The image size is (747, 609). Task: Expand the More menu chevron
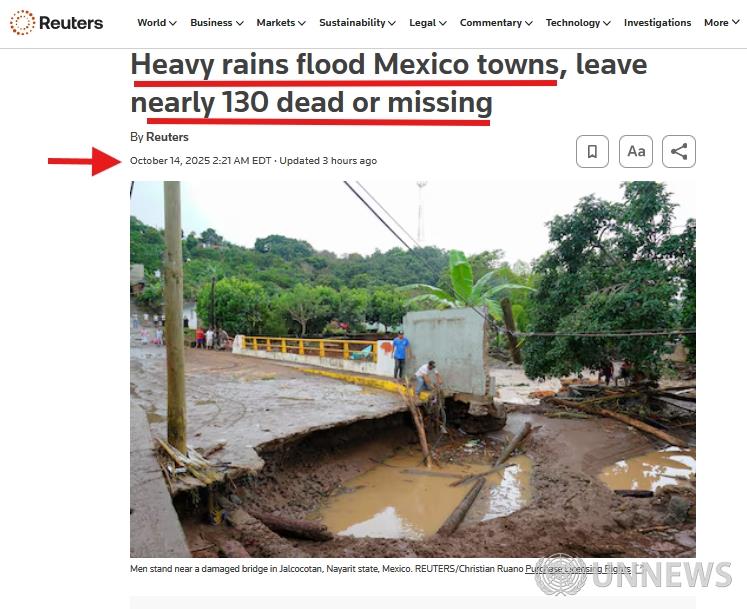coord(736,22)
